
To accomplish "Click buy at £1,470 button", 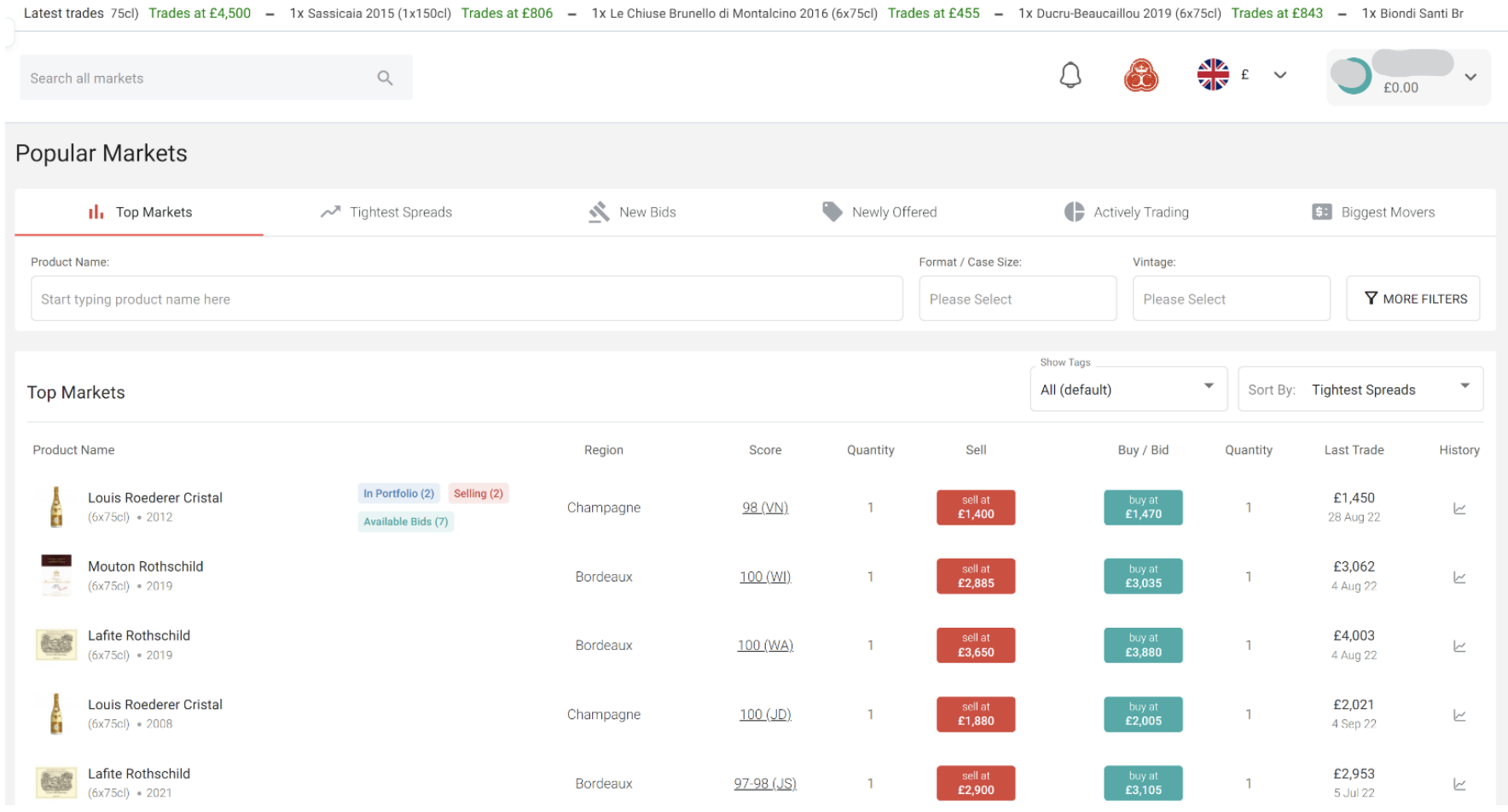I will pyautogui.click(x=1143, y=507).
